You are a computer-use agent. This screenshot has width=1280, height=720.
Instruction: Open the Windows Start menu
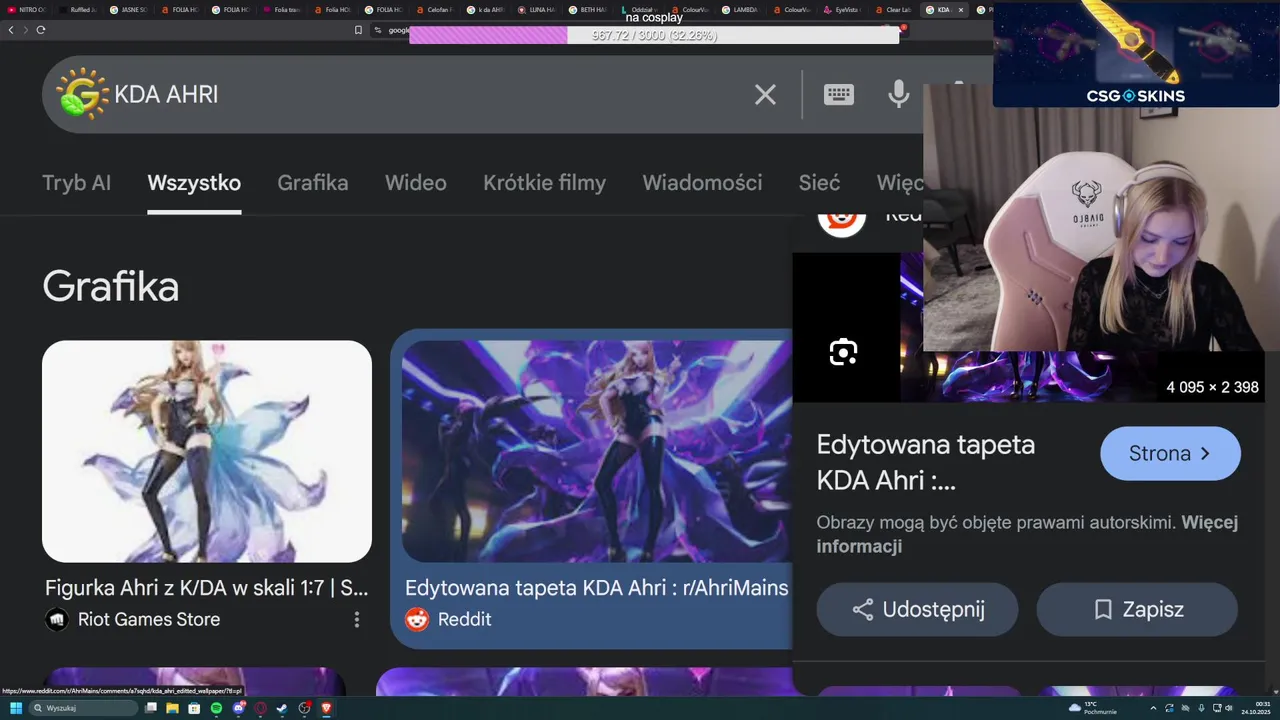(x=16, y=708)
